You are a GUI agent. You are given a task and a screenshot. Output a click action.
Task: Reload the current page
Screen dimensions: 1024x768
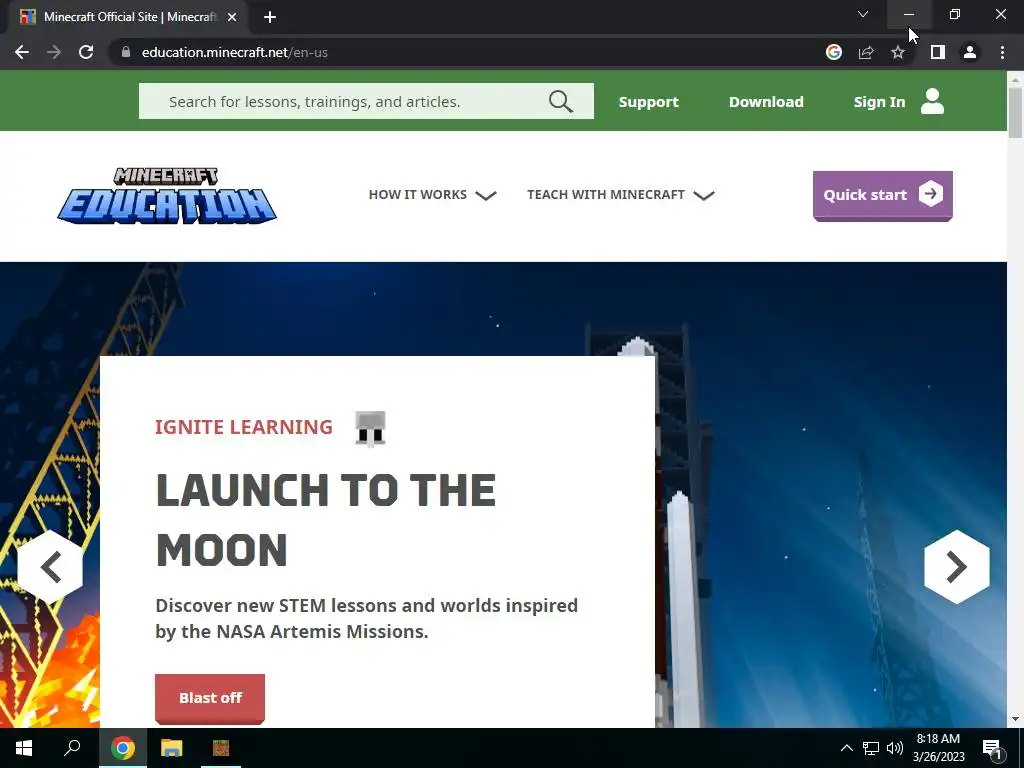coord(86,52)
